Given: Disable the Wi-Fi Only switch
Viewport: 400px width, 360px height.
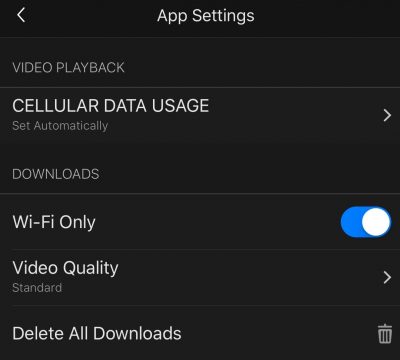Looking at the screenshot, I should pyautogui.click(x=366, y=222).
